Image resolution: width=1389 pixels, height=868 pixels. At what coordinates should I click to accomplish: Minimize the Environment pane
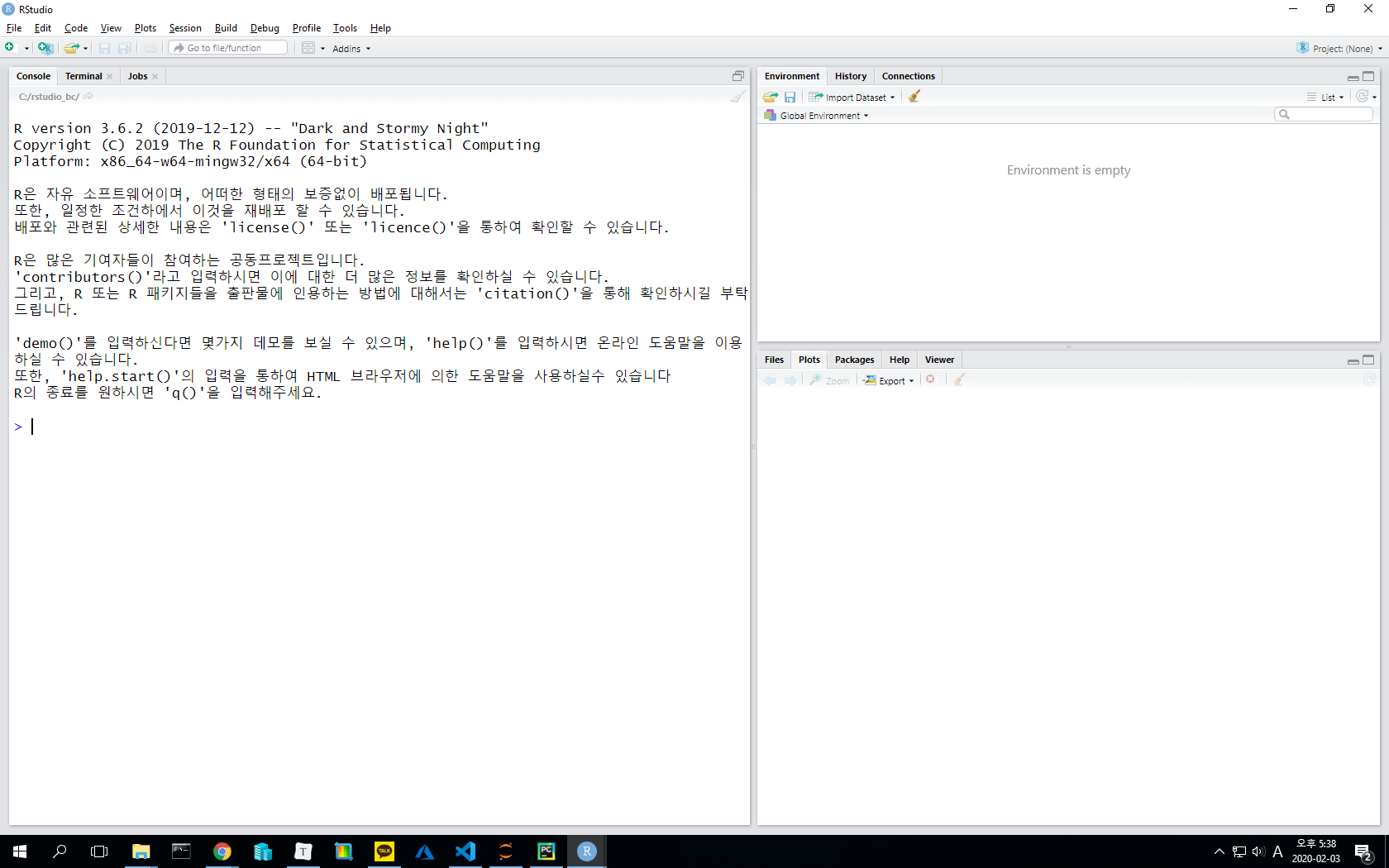[x=1353, y=77]
